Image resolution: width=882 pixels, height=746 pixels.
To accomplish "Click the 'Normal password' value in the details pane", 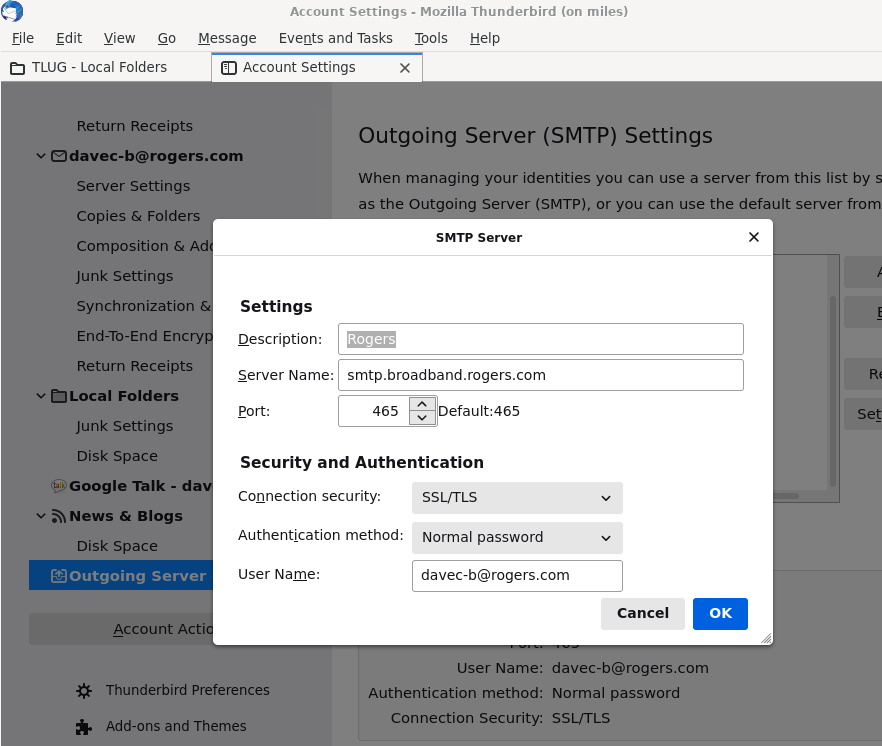I will click(616, 693).
